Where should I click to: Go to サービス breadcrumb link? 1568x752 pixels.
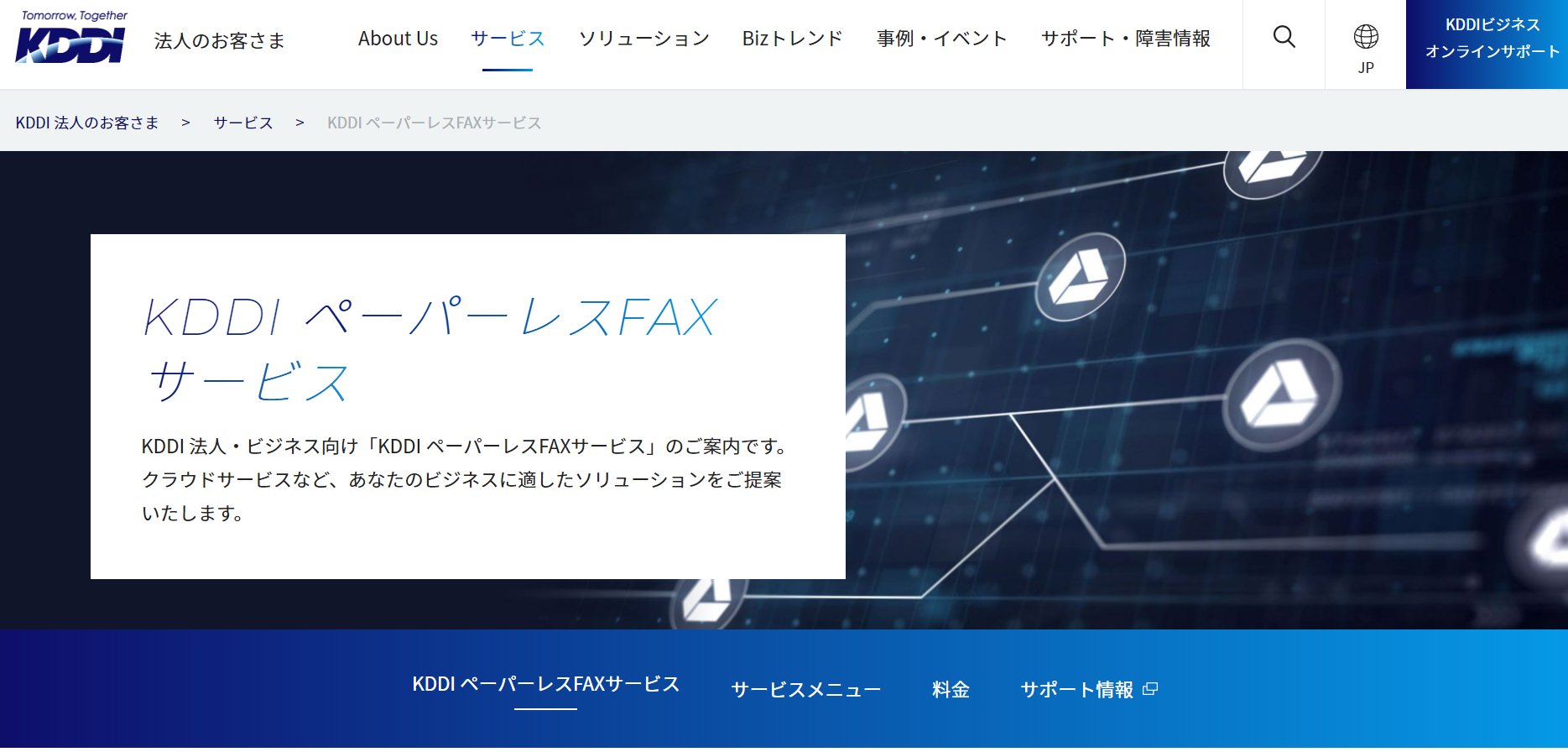click(x=243, y=123)
